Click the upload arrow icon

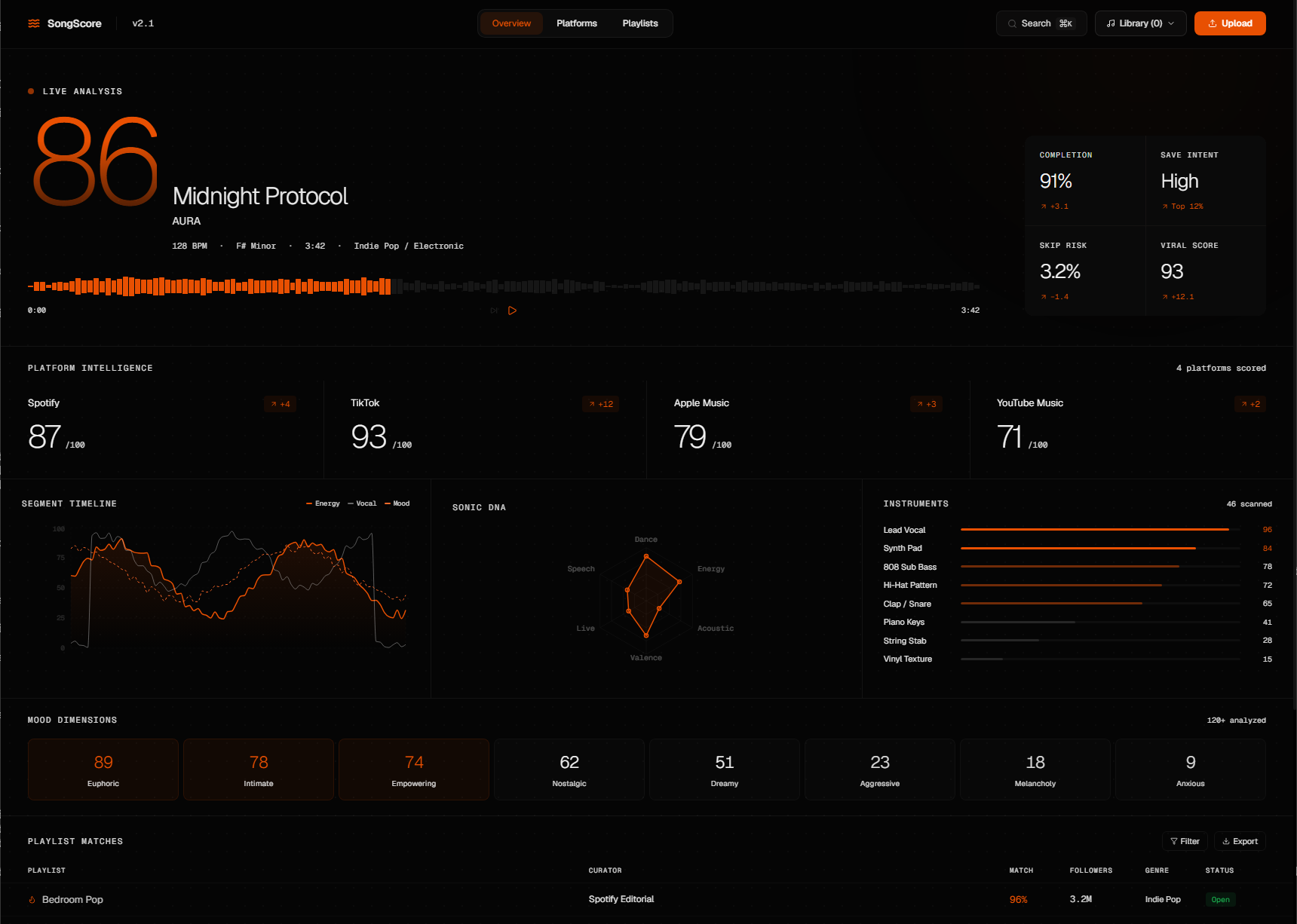pos(1213,23)
